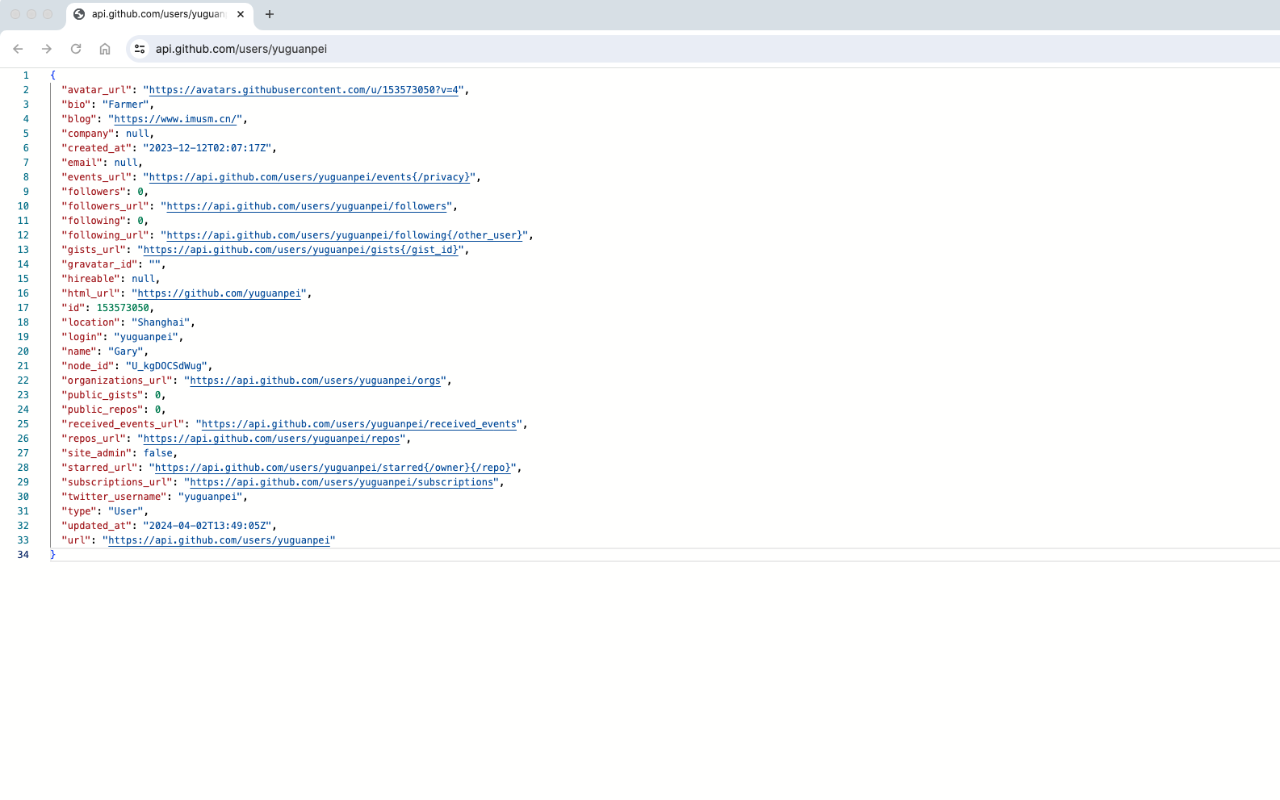
Task: Reload the page with the refresh icon
Action: [x=76, y=49]
